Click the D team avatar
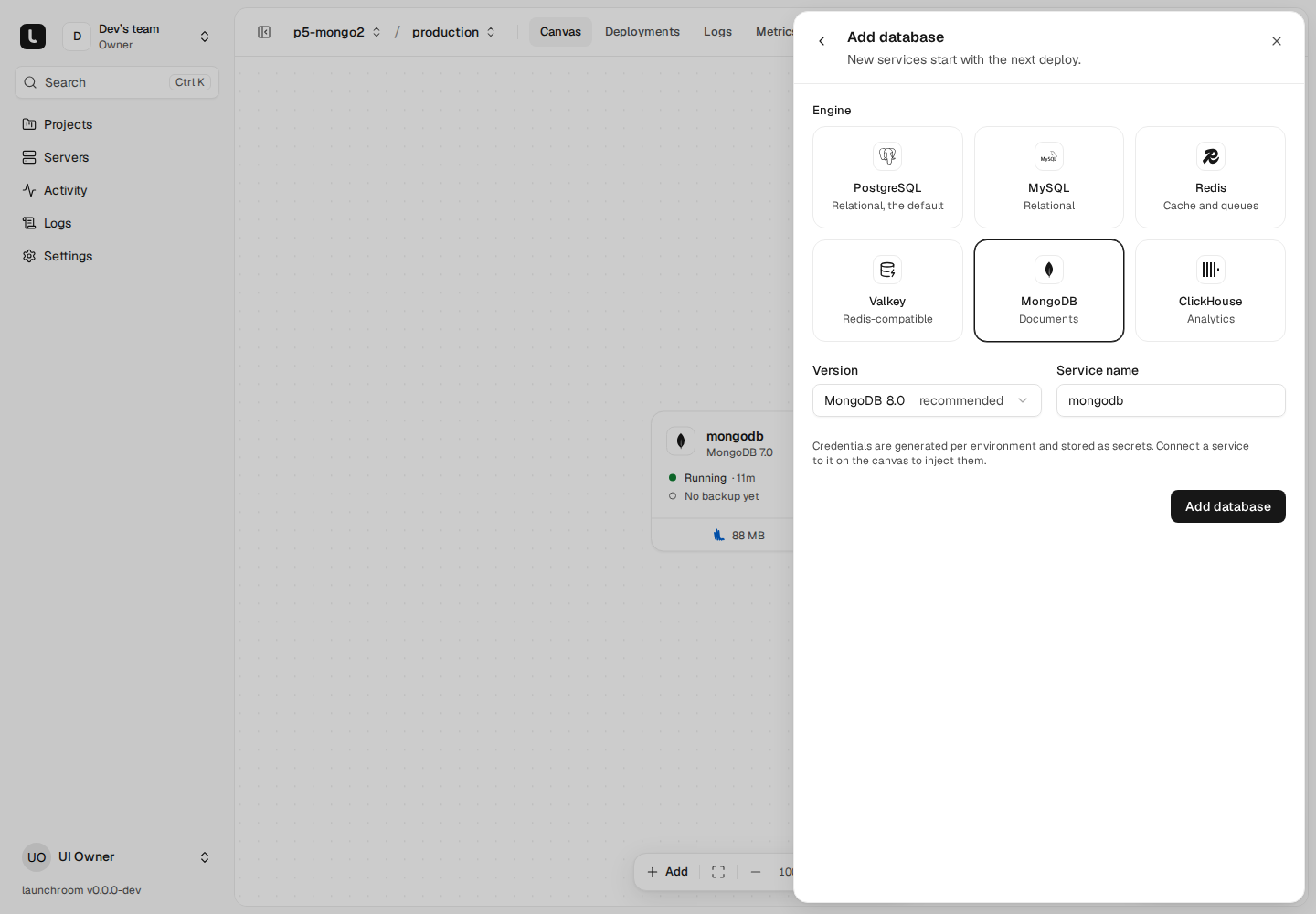This screenshot has width=1316, height=914. 77,37
